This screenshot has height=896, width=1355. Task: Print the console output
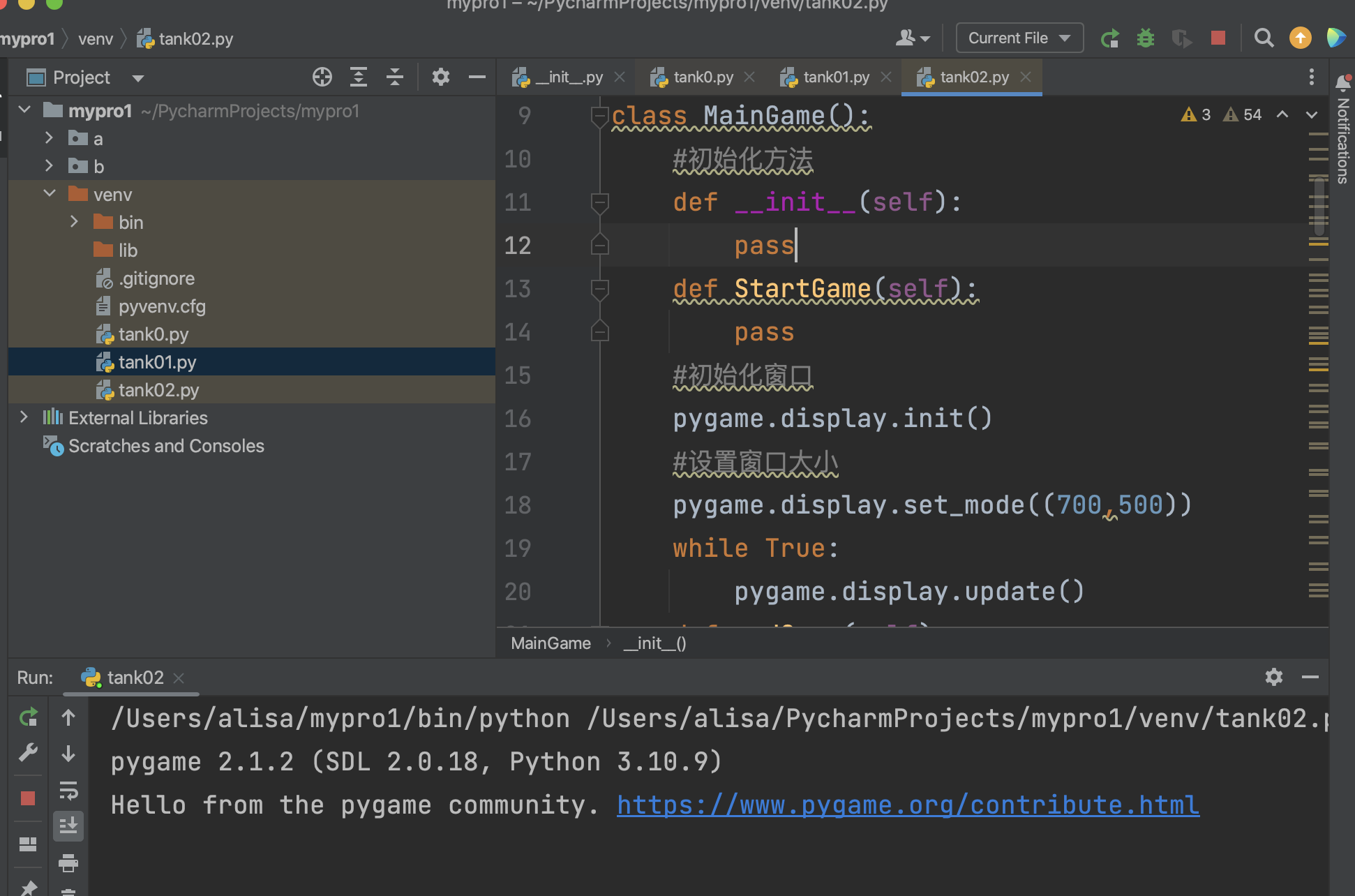point(68,863)
